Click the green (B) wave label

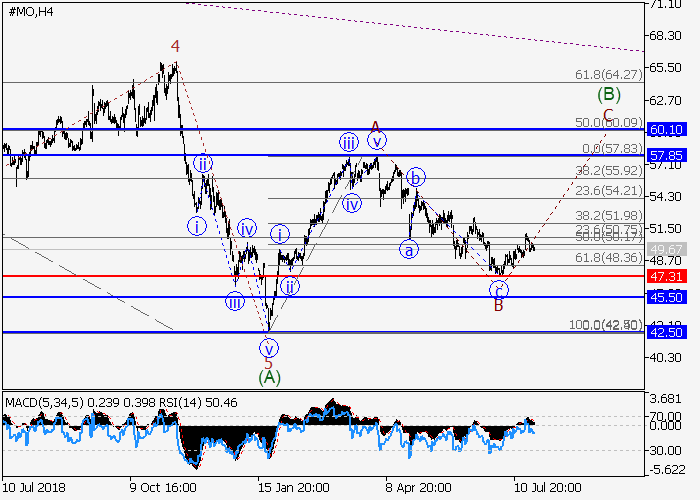pos(609,95)
